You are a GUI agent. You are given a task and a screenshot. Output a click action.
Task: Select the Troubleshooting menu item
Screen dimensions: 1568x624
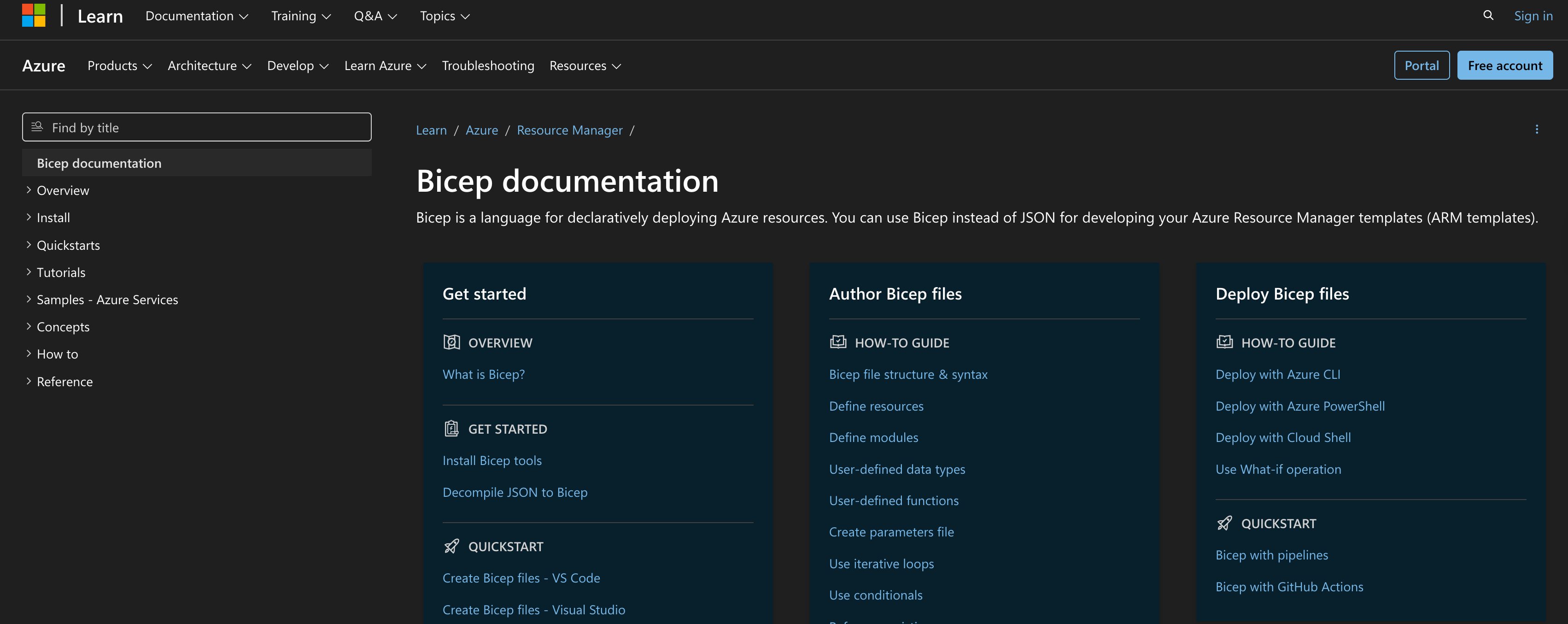487,66
